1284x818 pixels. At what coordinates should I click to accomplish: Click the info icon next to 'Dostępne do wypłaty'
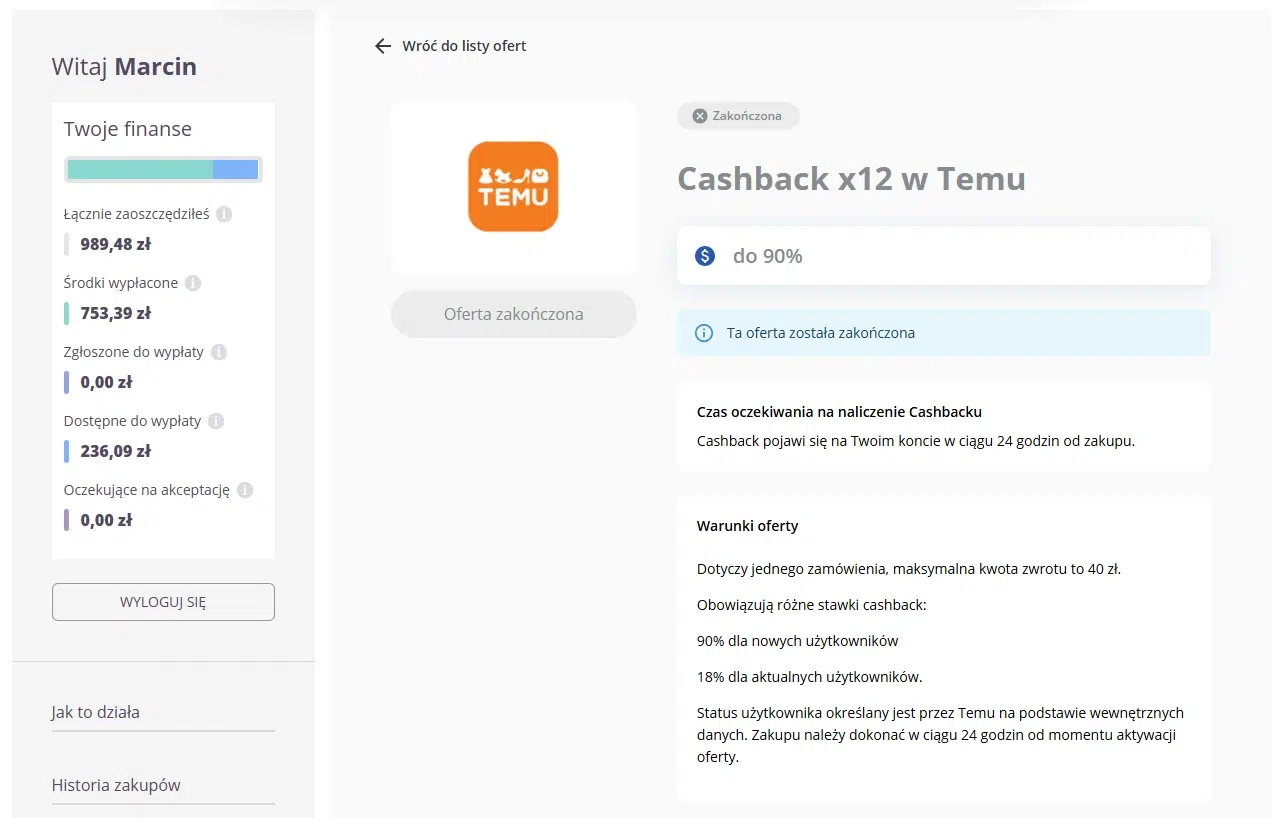coord(214,421)
